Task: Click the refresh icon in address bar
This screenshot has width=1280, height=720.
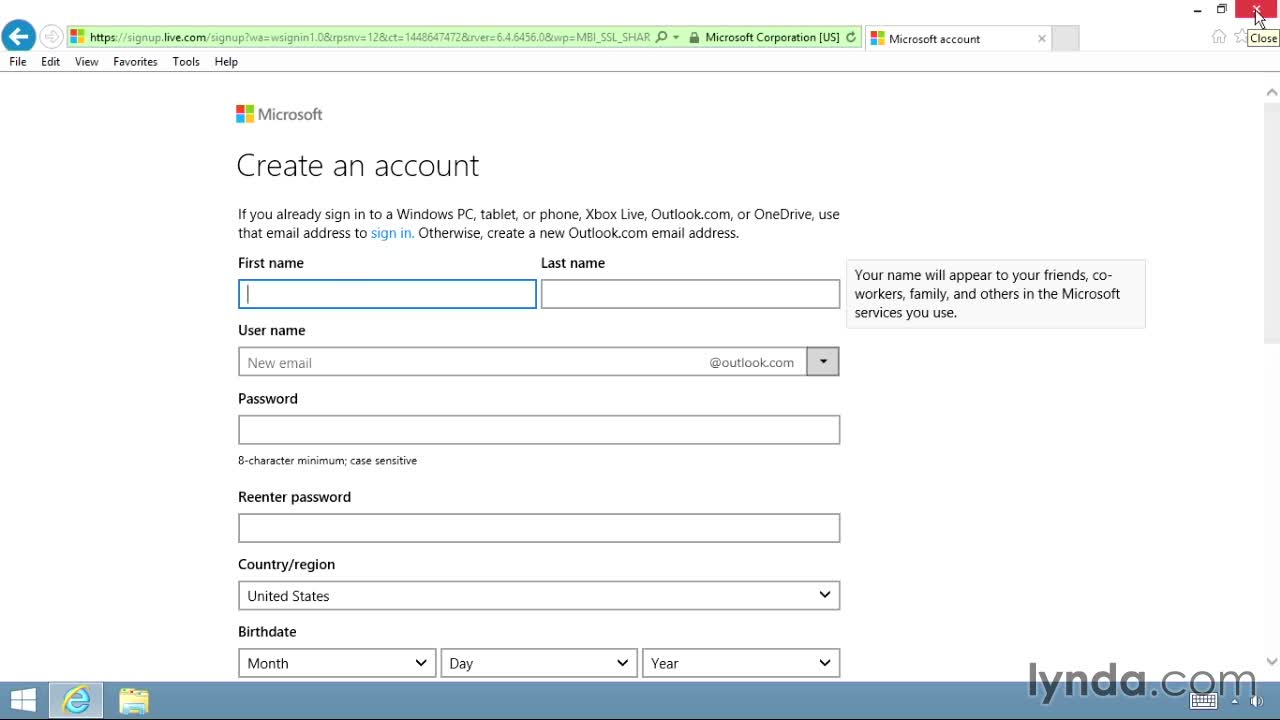Action: tap(851, 38)
